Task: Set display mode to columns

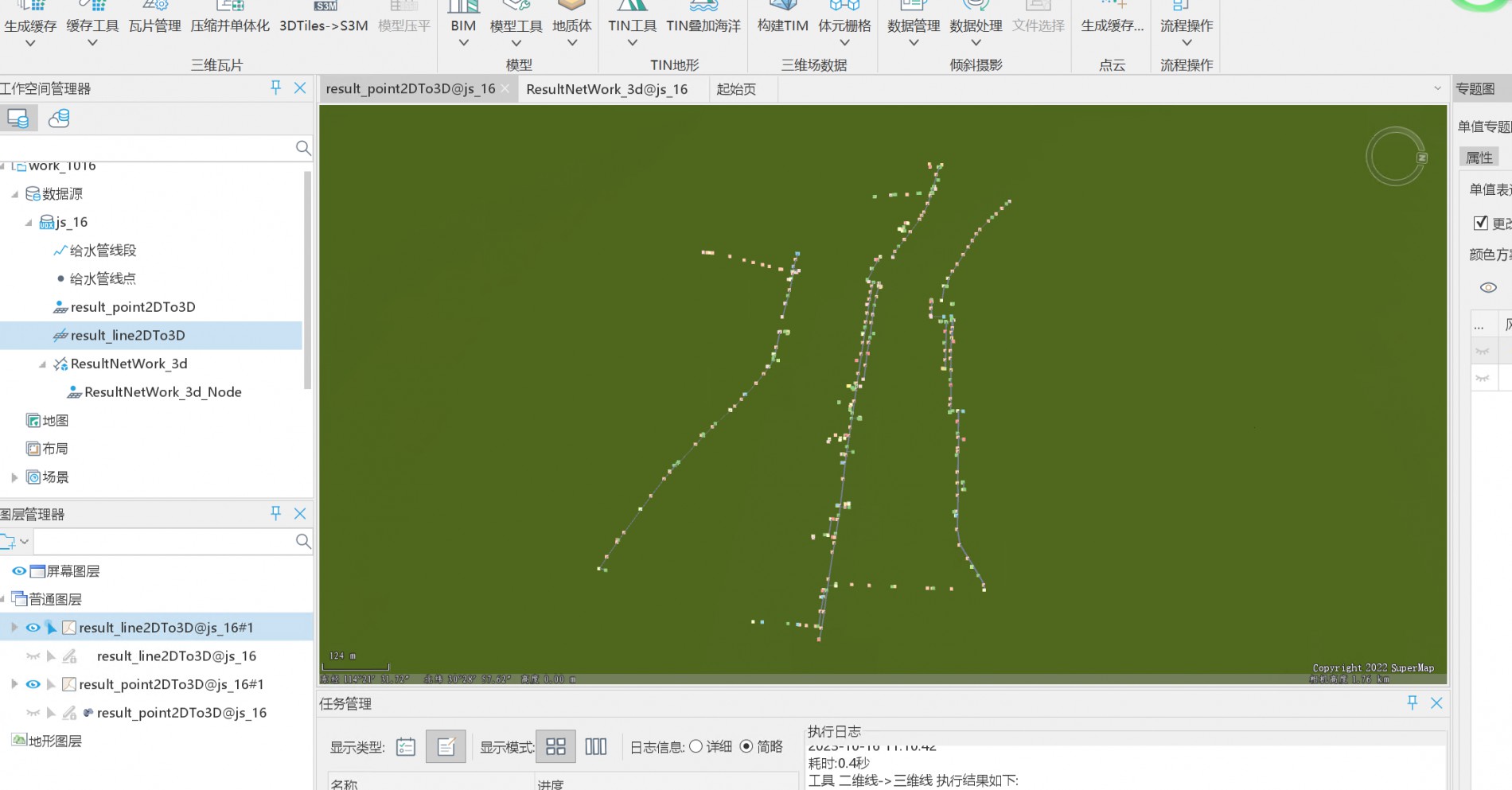Action: (596, 746)
